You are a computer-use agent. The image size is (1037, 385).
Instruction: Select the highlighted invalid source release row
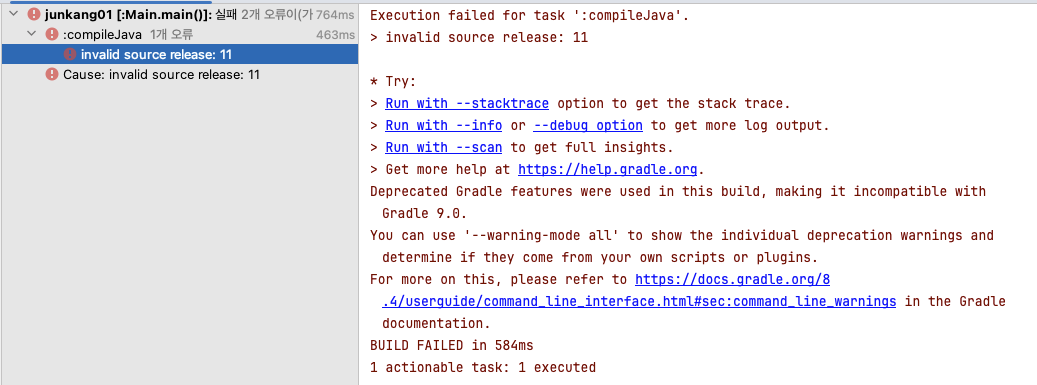[x=179, y=54]
